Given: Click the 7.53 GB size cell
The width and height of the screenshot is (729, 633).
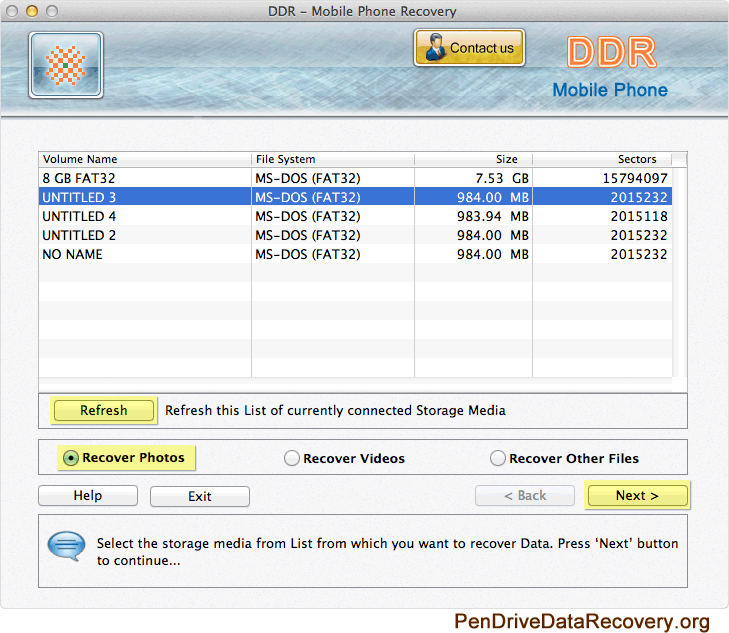Looking at the screenshot, I should click(x=502, y=178).
